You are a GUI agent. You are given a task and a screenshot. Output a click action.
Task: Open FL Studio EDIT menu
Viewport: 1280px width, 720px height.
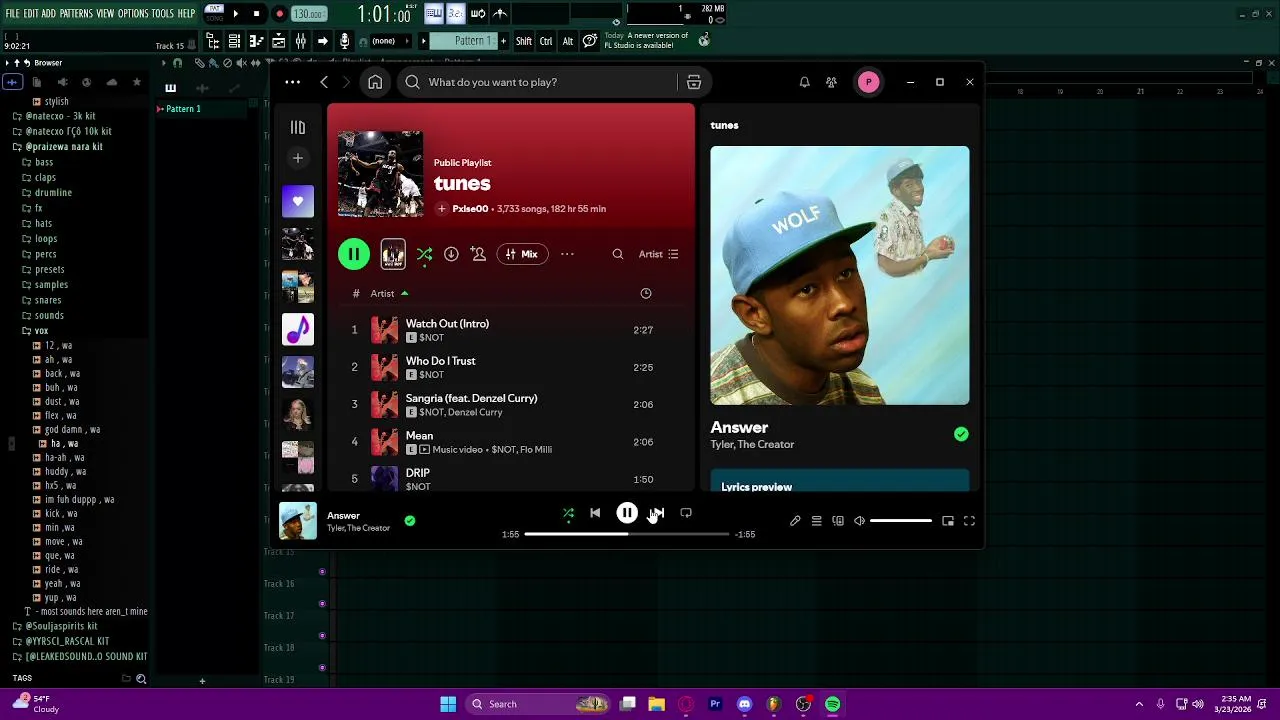tap(30, 14)
